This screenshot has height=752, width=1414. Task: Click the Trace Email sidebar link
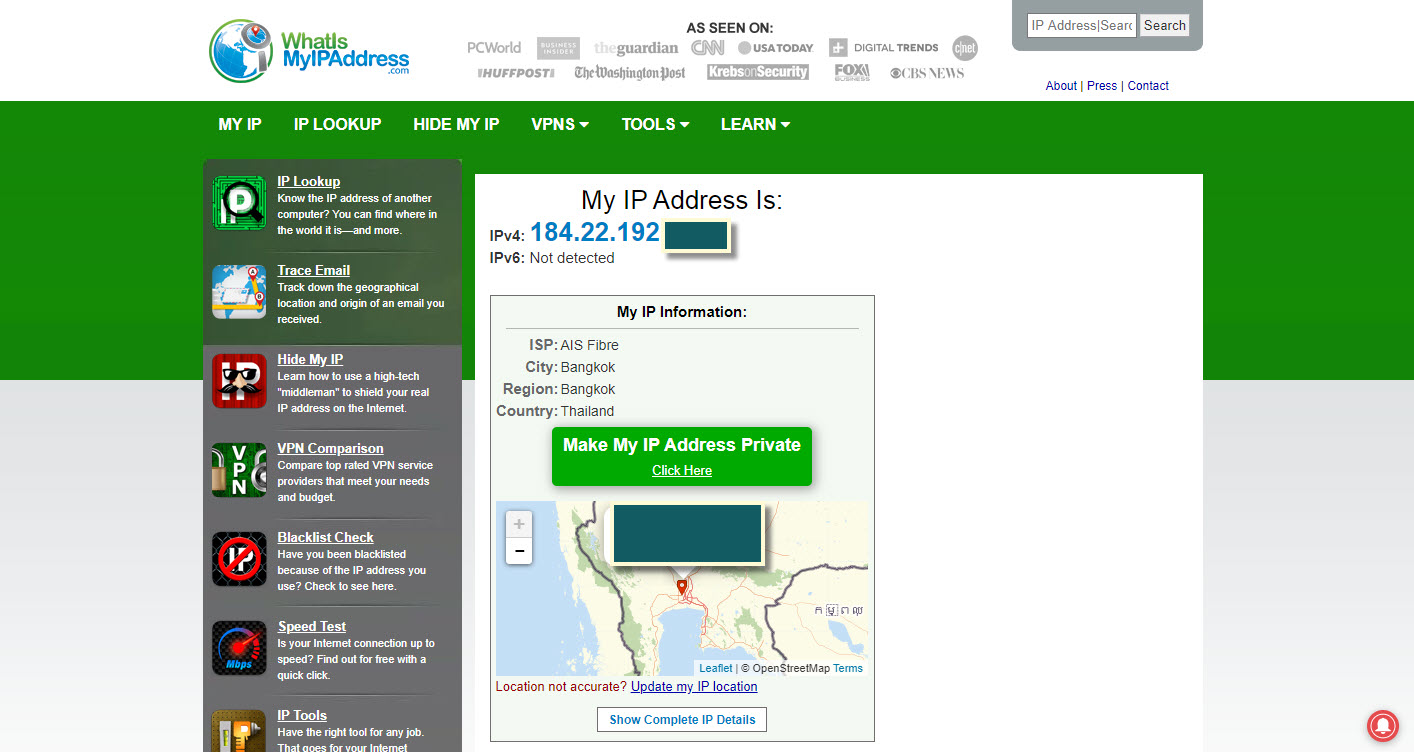313,270
